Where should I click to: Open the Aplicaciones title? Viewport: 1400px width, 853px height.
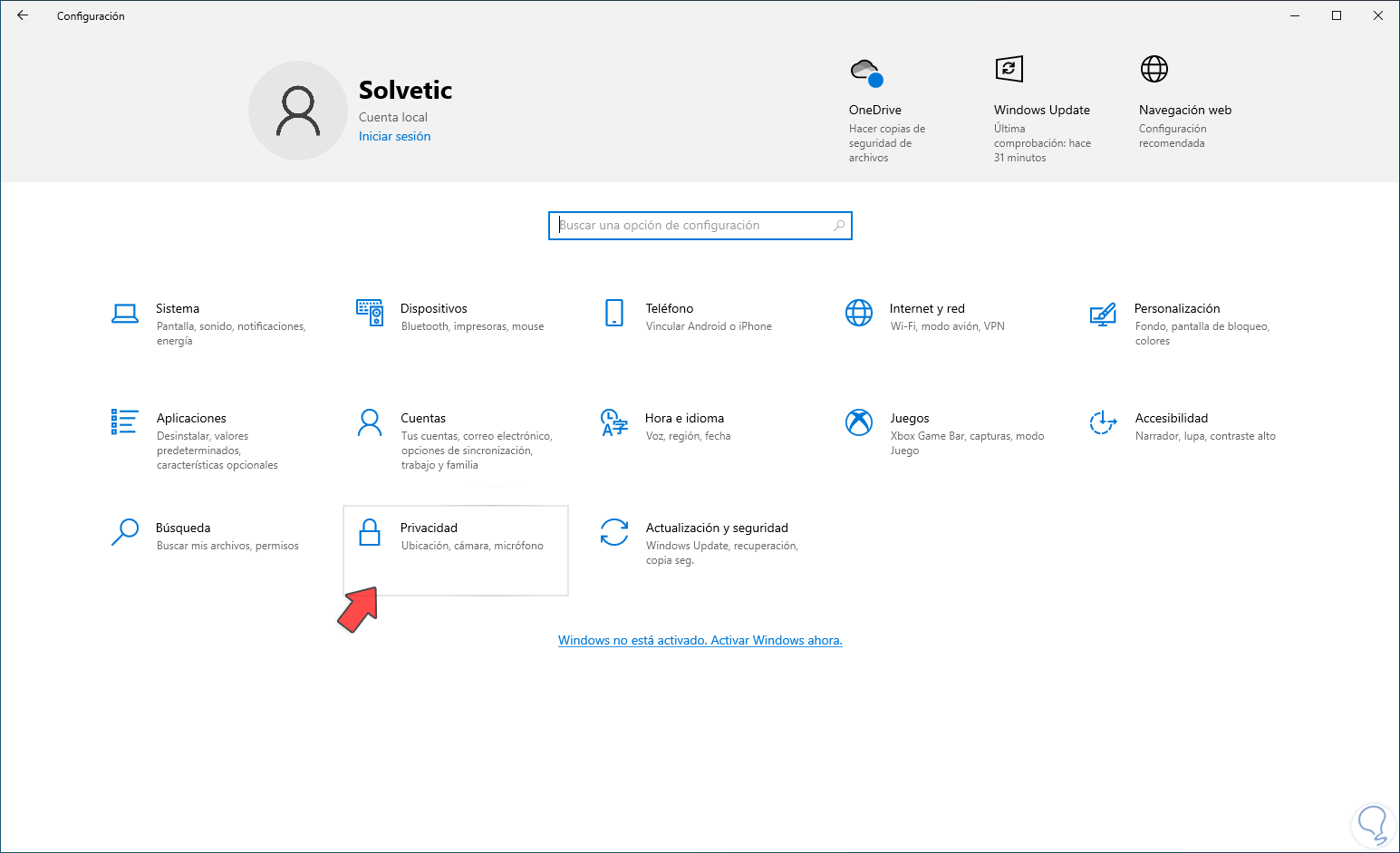point(191,419)
